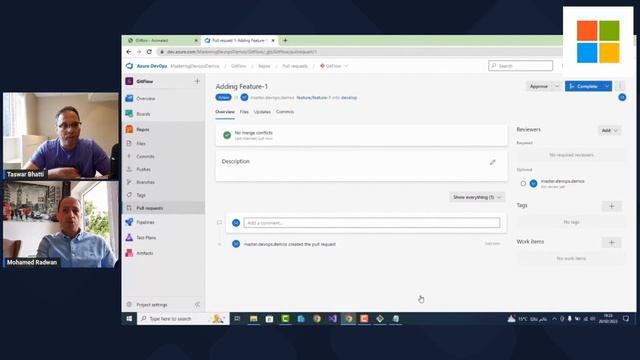The width and height of the screenshot is (640, 360).
Task: Expand the pull request created entry
Action: tap(219, 244)
